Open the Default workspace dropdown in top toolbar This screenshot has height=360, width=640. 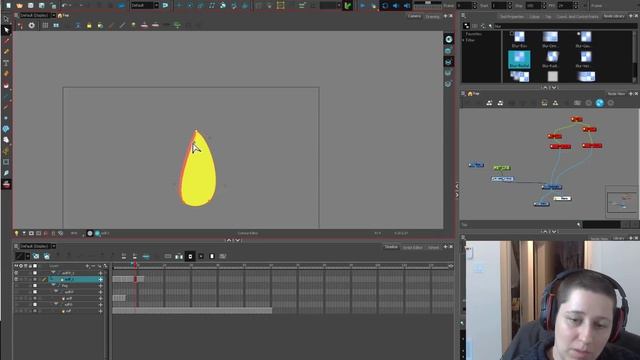(156, 5)
